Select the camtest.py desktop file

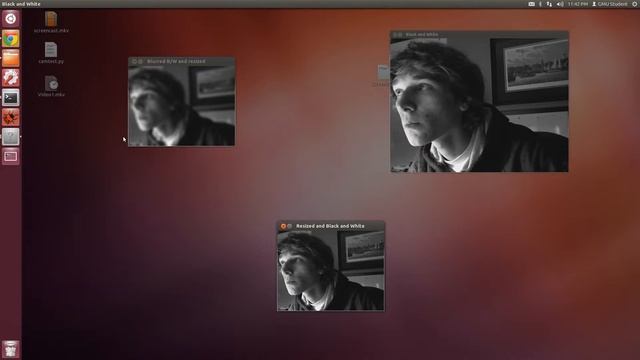[51, 53]
